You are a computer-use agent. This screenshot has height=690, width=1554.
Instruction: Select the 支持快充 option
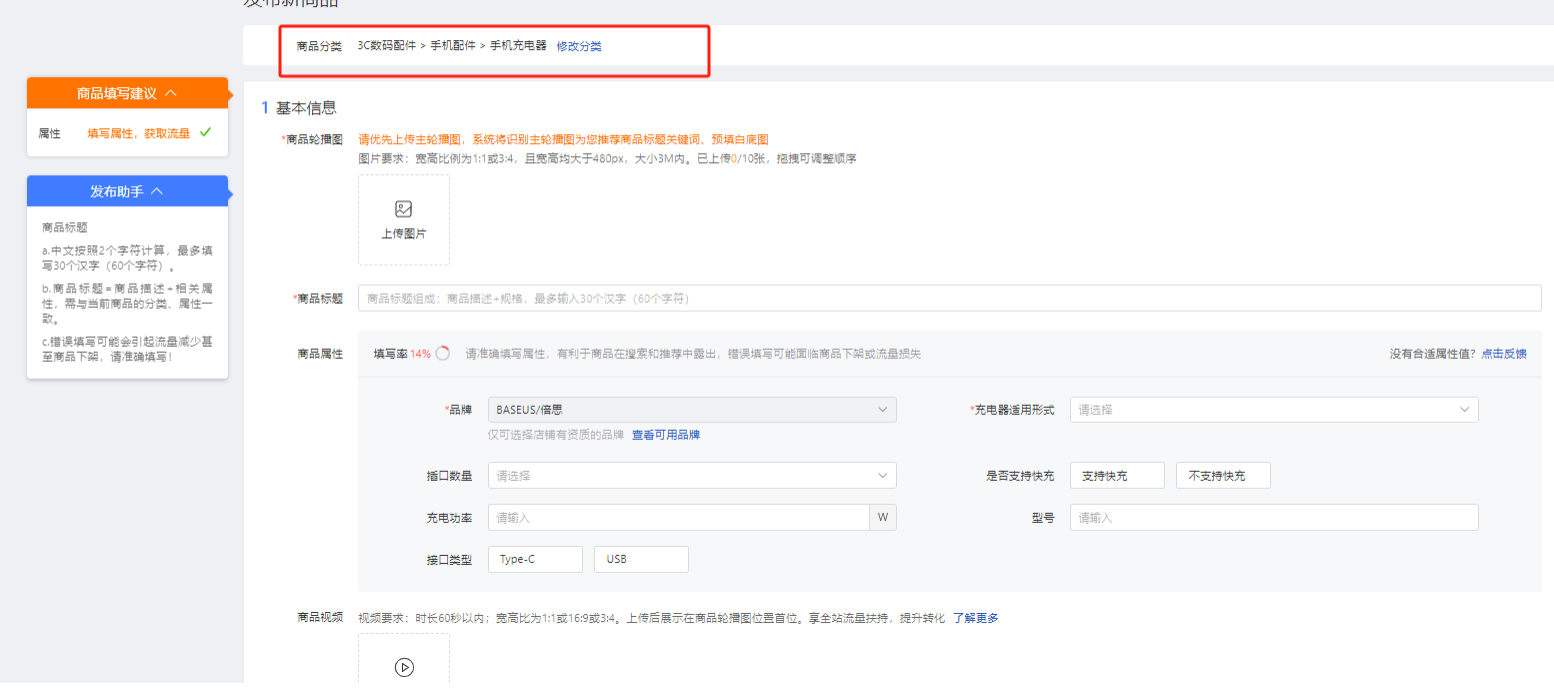pyautogui.click(x=1116, y=476)
